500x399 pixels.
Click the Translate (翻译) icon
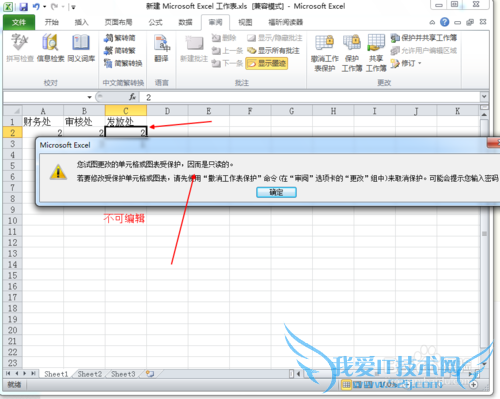(x=161, y=48)
